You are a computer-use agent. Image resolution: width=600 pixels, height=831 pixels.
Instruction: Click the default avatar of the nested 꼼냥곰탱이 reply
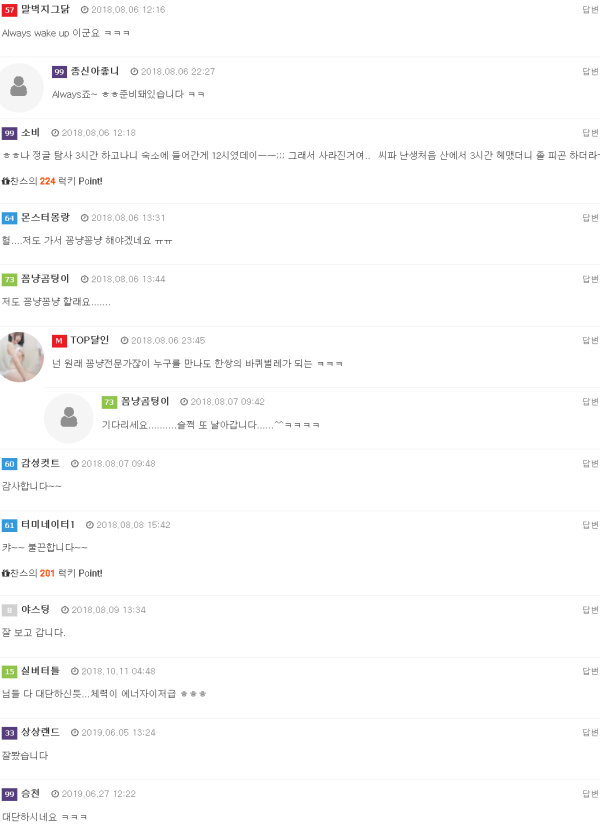click(69, 418)
